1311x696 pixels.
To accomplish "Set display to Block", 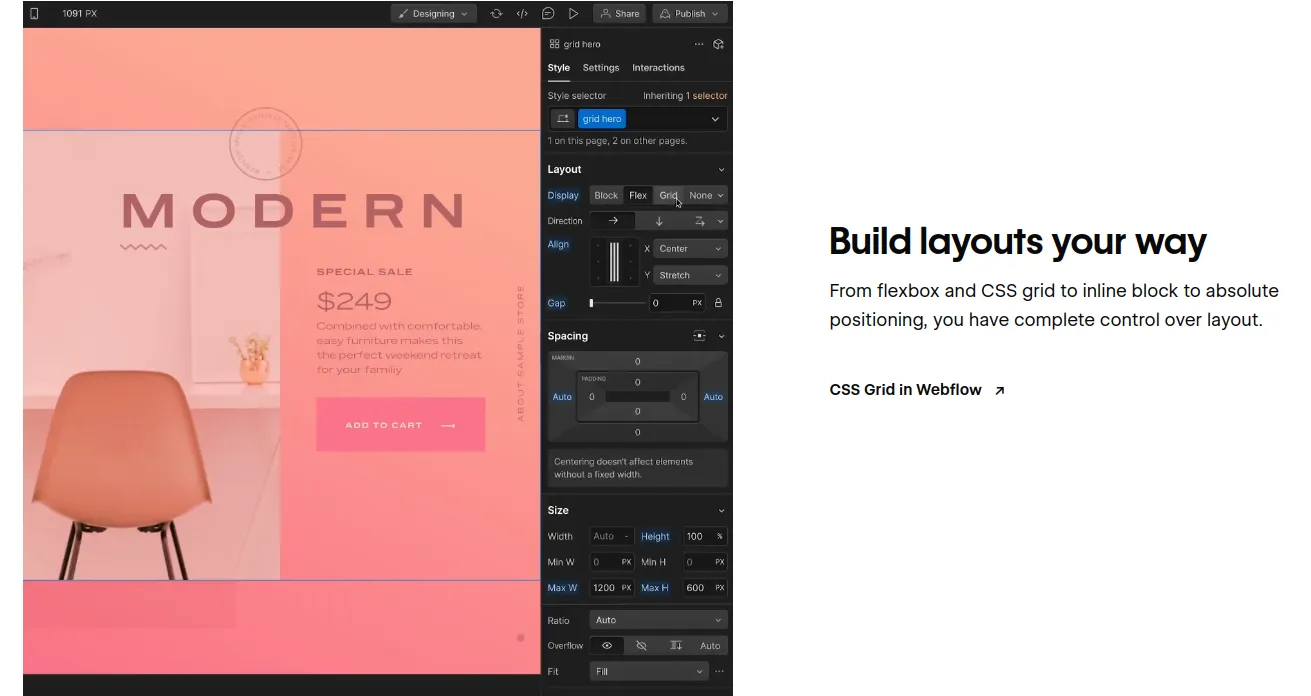I will (x=606, y=195).
